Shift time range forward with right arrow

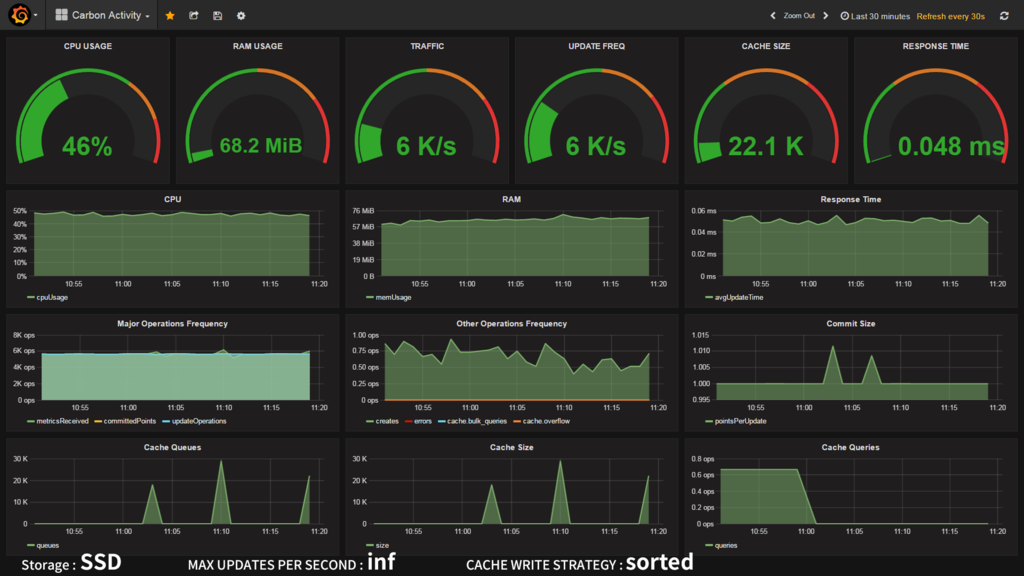pyautogui.click(x=825, y=16)
